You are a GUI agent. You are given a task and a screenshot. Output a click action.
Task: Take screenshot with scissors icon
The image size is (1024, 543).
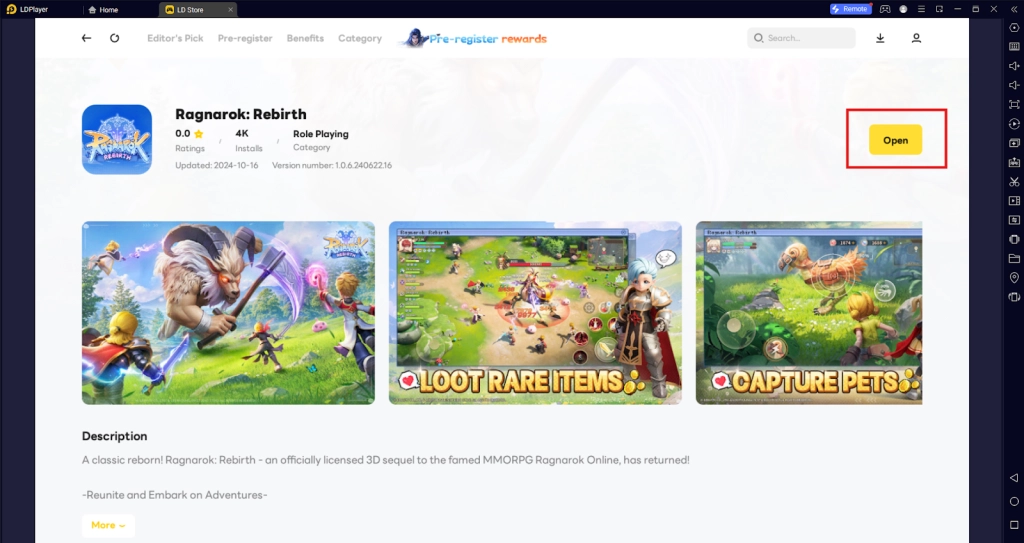pos(1014,182)
